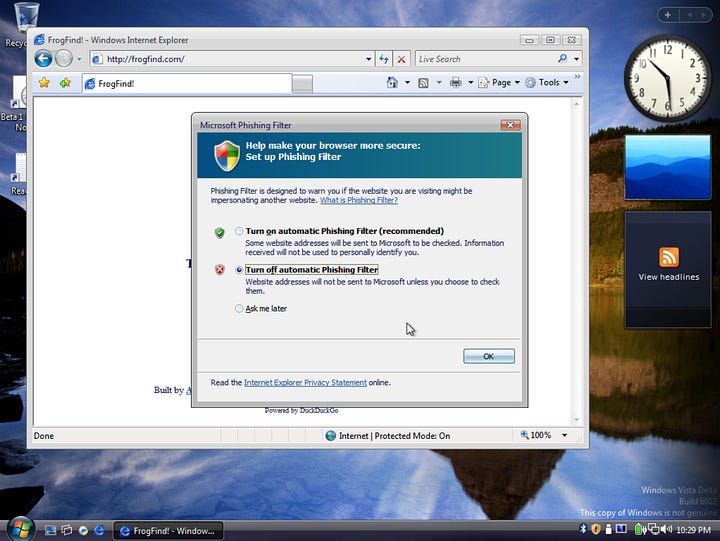The height and width of the screenshot is (541, 720).
Task: Open the Tools menu
Action: 547,83
